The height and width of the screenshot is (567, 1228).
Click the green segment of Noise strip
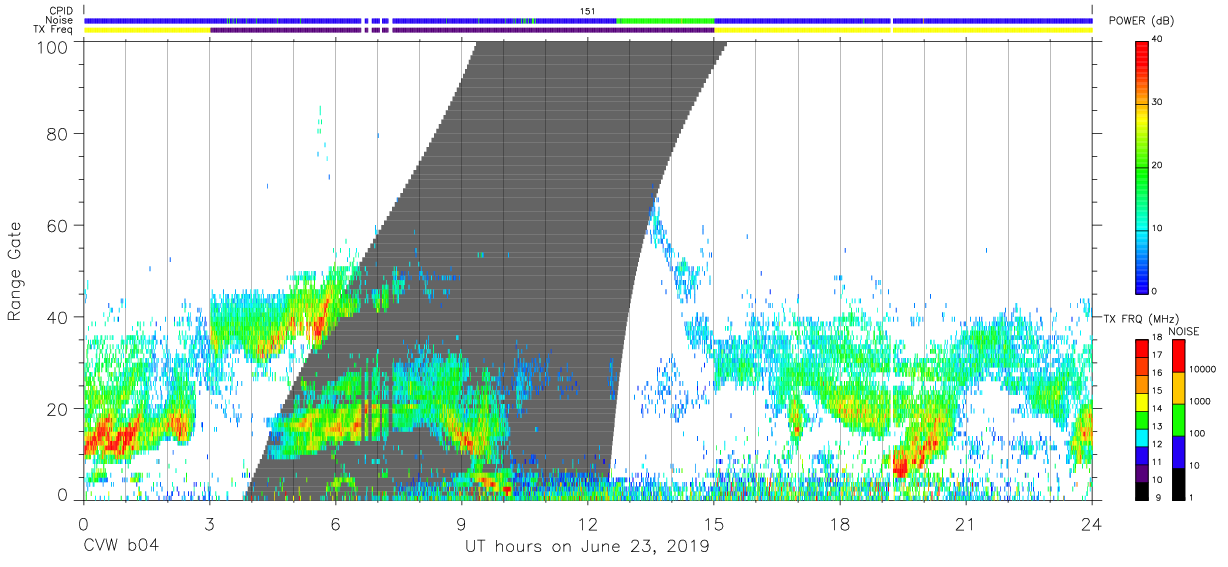click(x=666, y=20)
